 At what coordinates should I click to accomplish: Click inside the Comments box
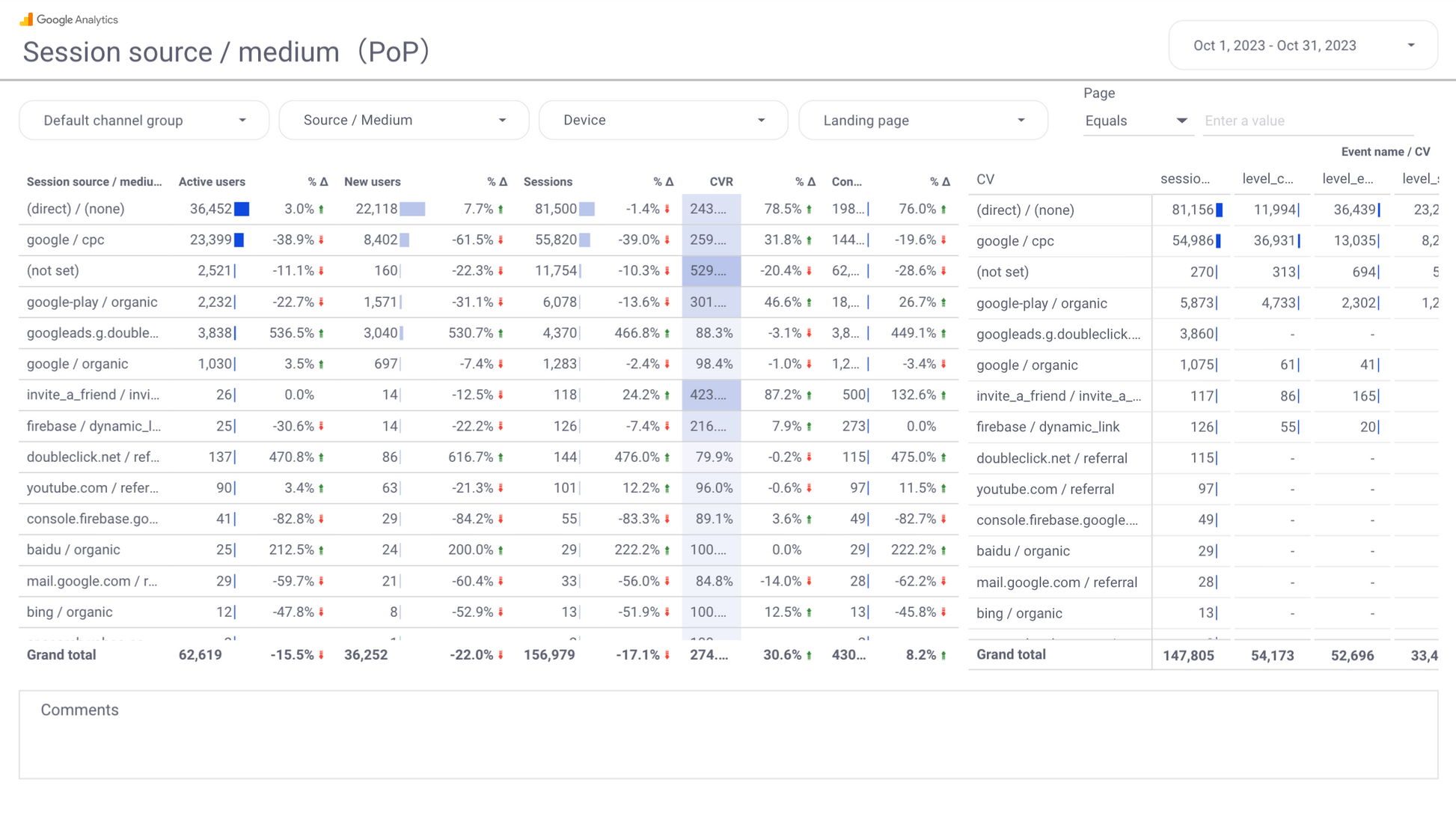(x=727, y=741)
